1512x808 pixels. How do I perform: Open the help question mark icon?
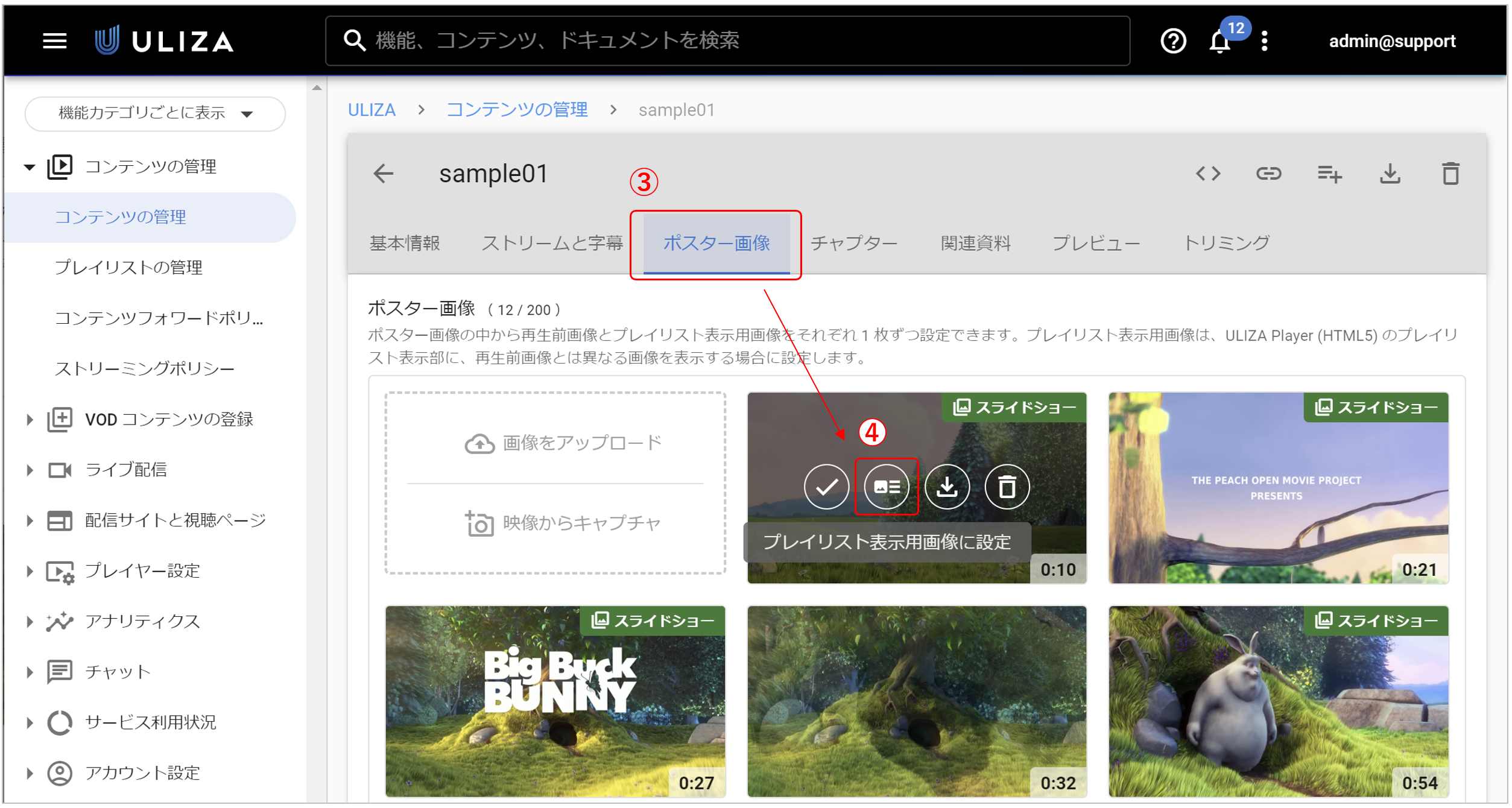tap(1173, 41)
